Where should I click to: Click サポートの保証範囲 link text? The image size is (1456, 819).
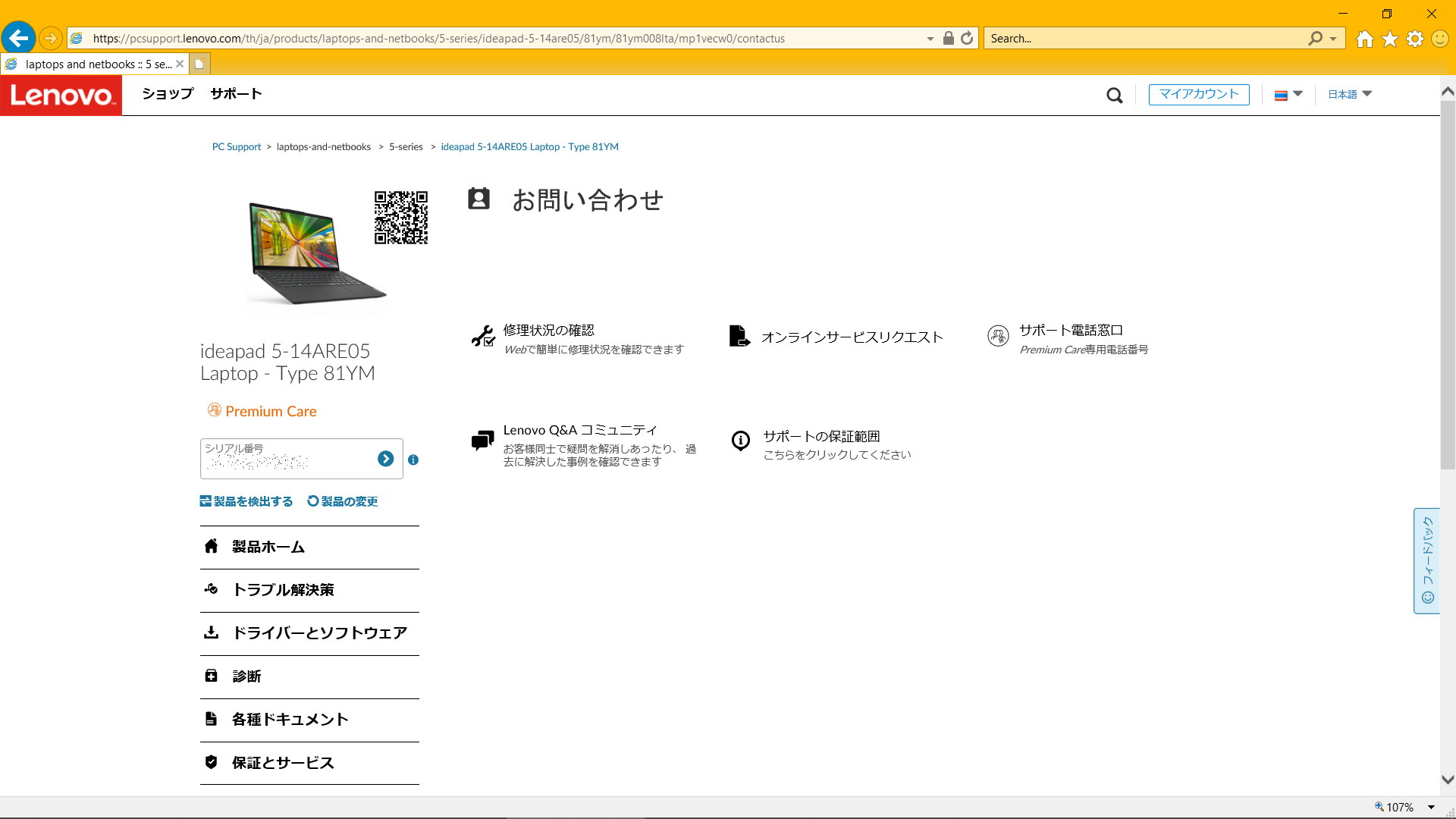(x=821, y=436)
